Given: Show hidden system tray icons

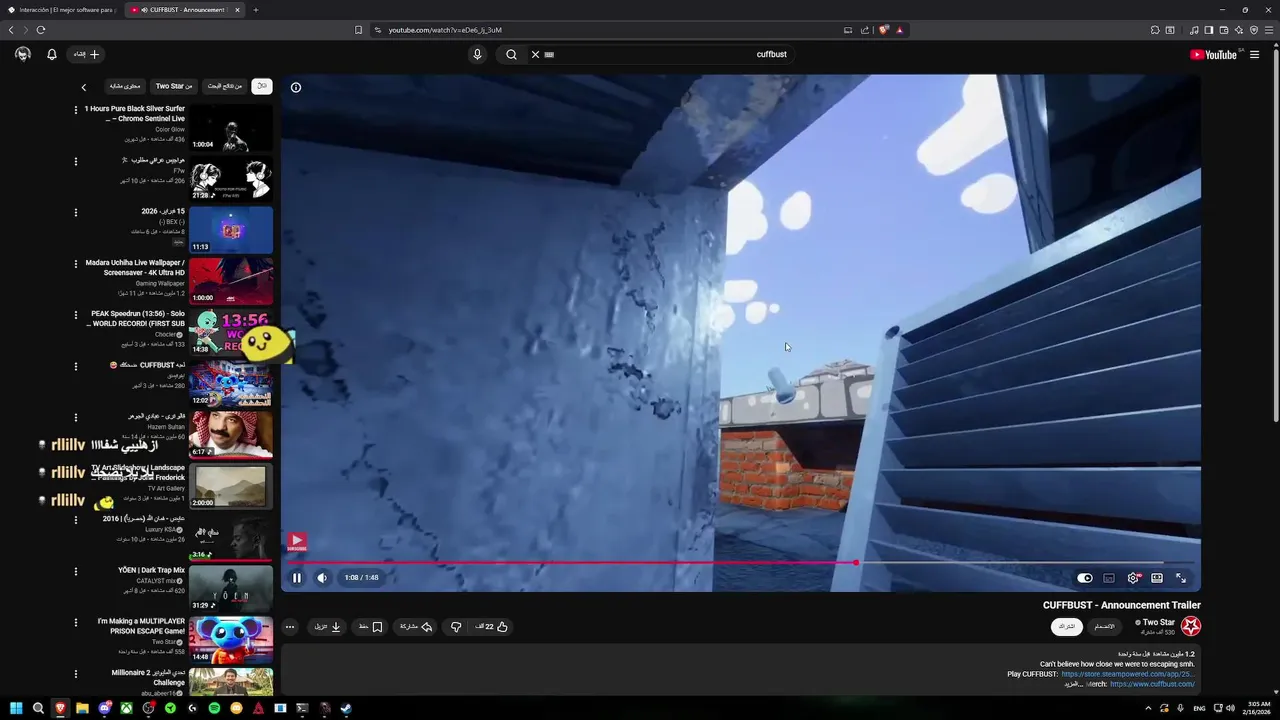Looking at the screenshot, I should (1147, 708).
